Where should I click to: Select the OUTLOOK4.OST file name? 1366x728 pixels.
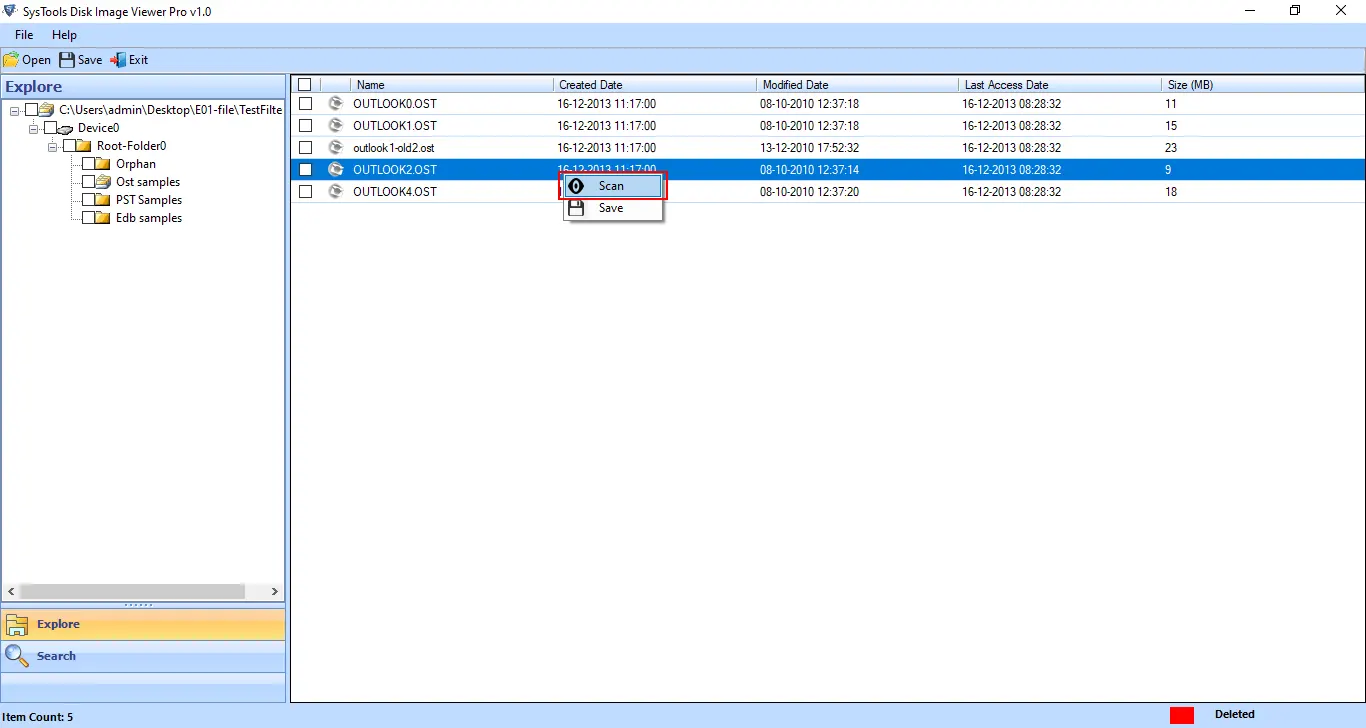(395, 192)
